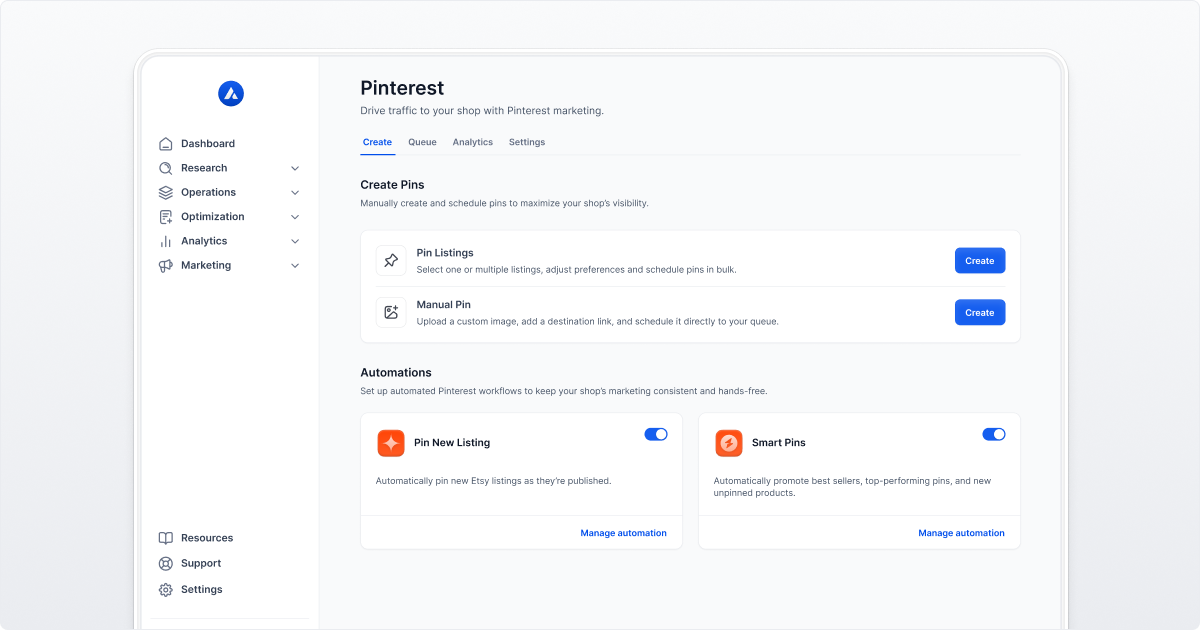Open Resources in the sidebar

[207, 538]
